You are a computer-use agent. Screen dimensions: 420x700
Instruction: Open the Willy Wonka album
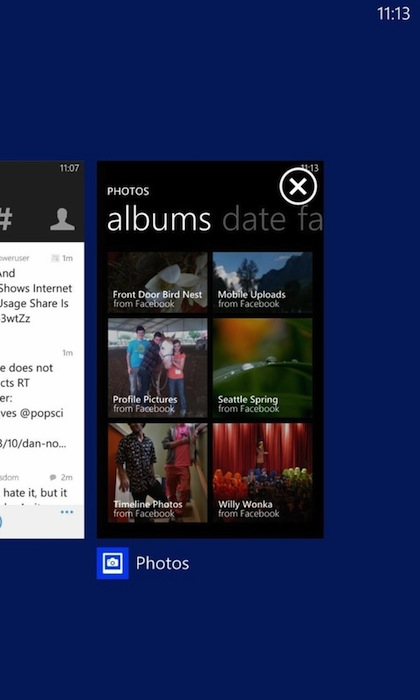(262, 473)
